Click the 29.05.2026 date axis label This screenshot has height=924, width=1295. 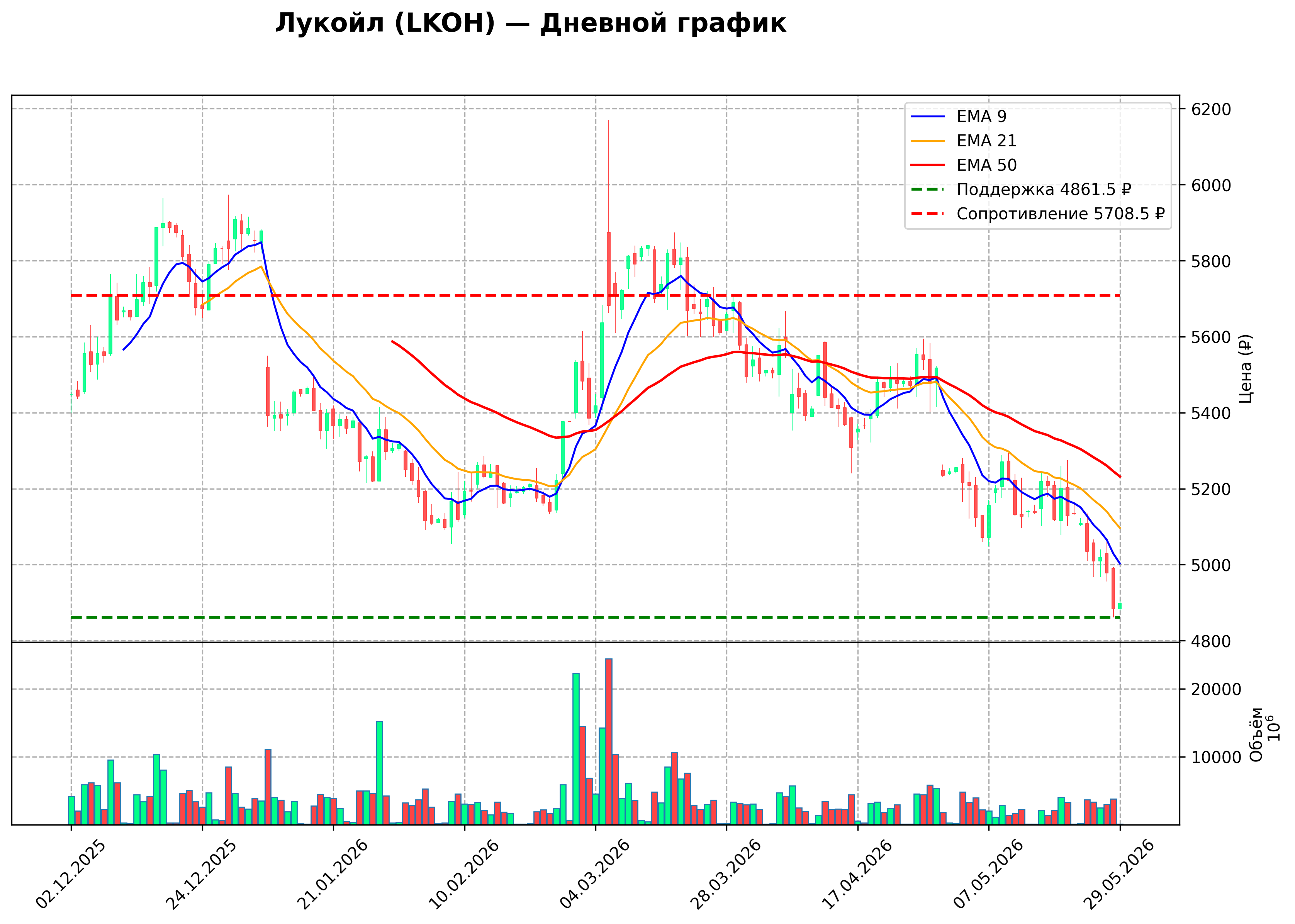pyautogui.click(x=1119, y=874)
